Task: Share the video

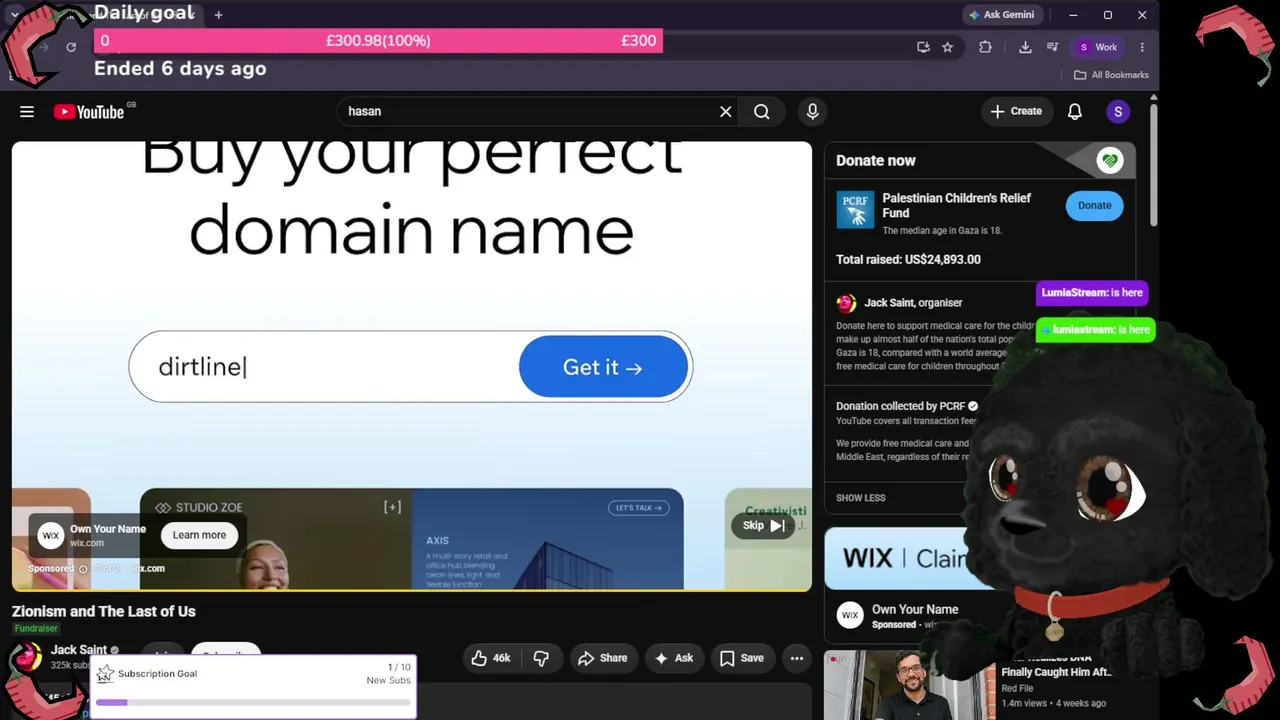Action: coord(602,658)
